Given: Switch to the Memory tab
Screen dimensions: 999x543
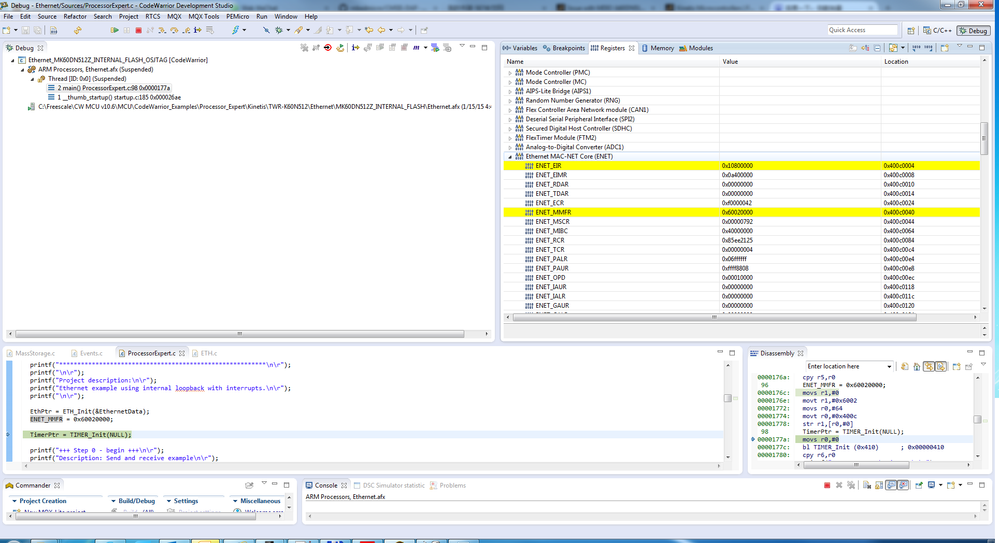Looking at the screenshot, I should (x=658, y=48).
